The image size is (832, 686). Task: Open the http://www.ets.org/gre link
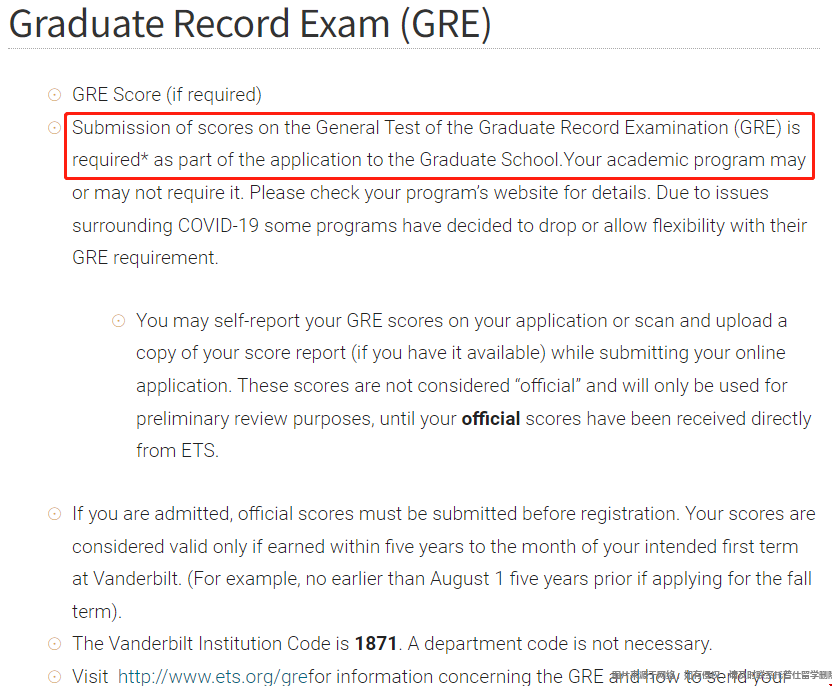(213, 676)
